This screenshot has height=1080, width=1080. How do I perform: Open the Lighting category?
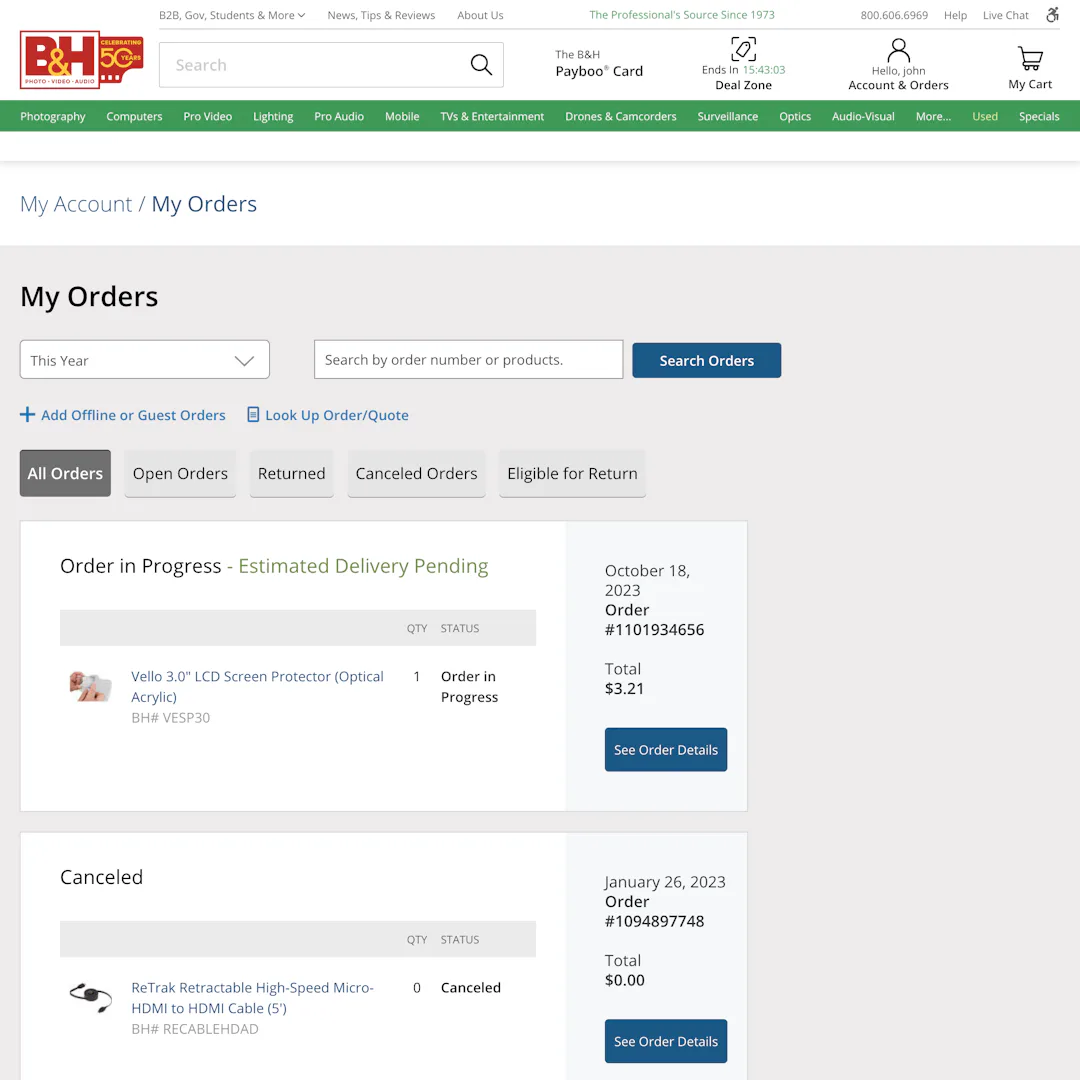pyautogui.click(x=273, y=116)
